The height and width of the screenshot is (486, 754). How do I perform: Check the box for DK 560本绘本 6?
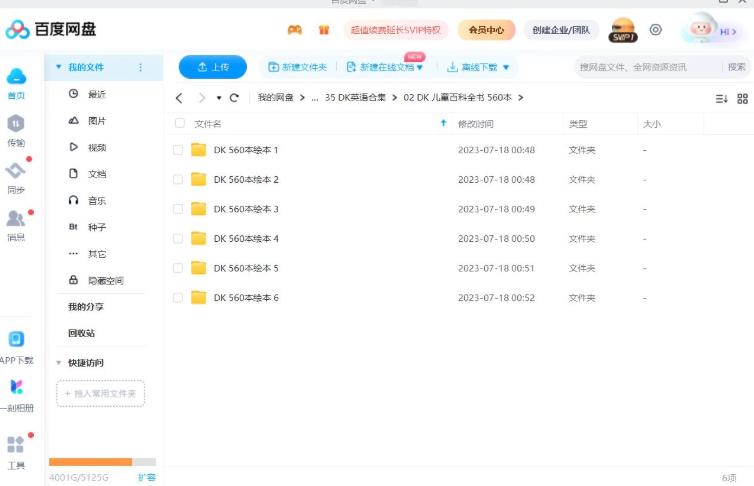pos(178,298)
